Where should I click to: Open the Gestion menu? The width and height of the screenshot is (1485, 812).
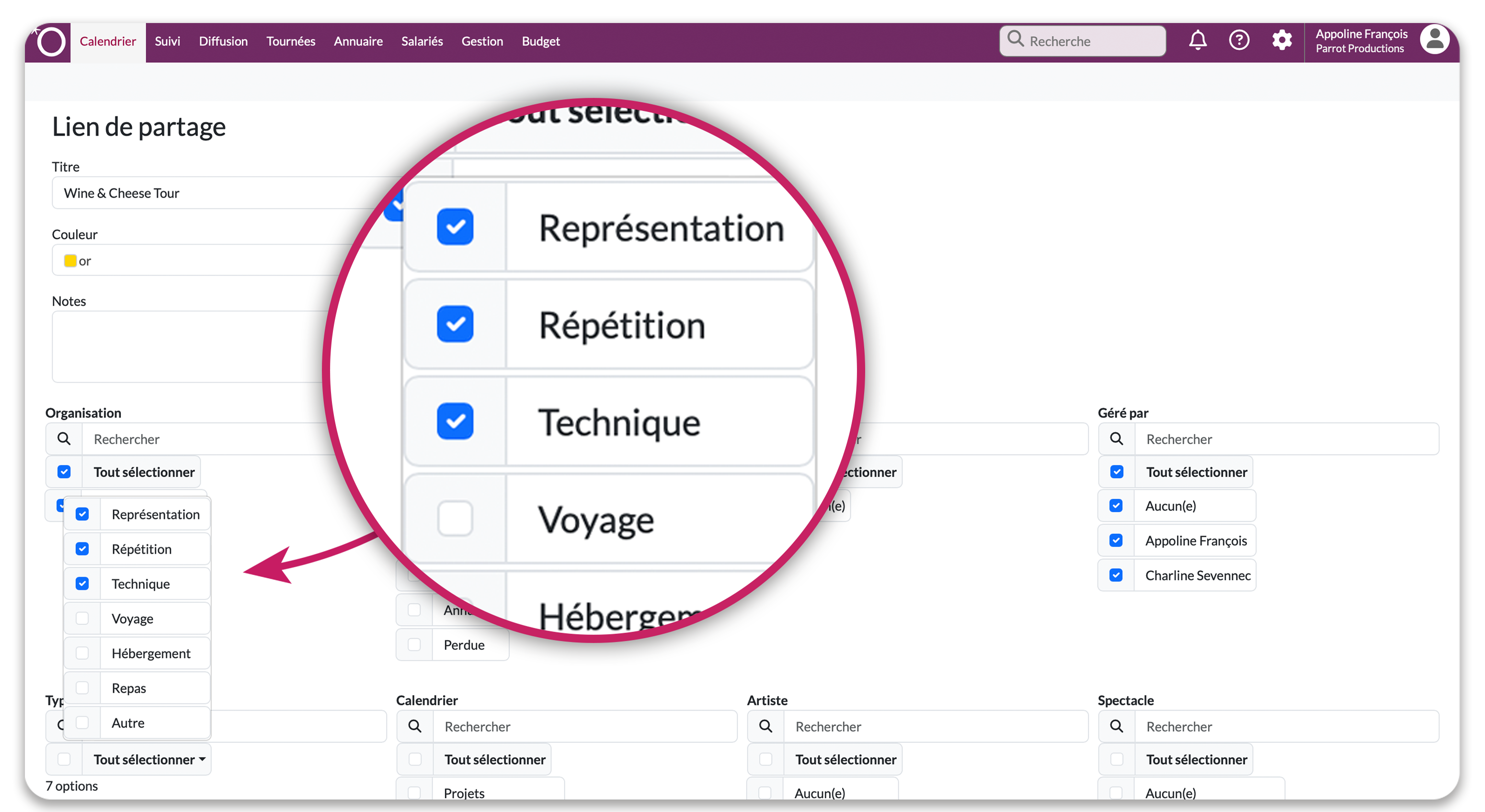click(482, 42)
